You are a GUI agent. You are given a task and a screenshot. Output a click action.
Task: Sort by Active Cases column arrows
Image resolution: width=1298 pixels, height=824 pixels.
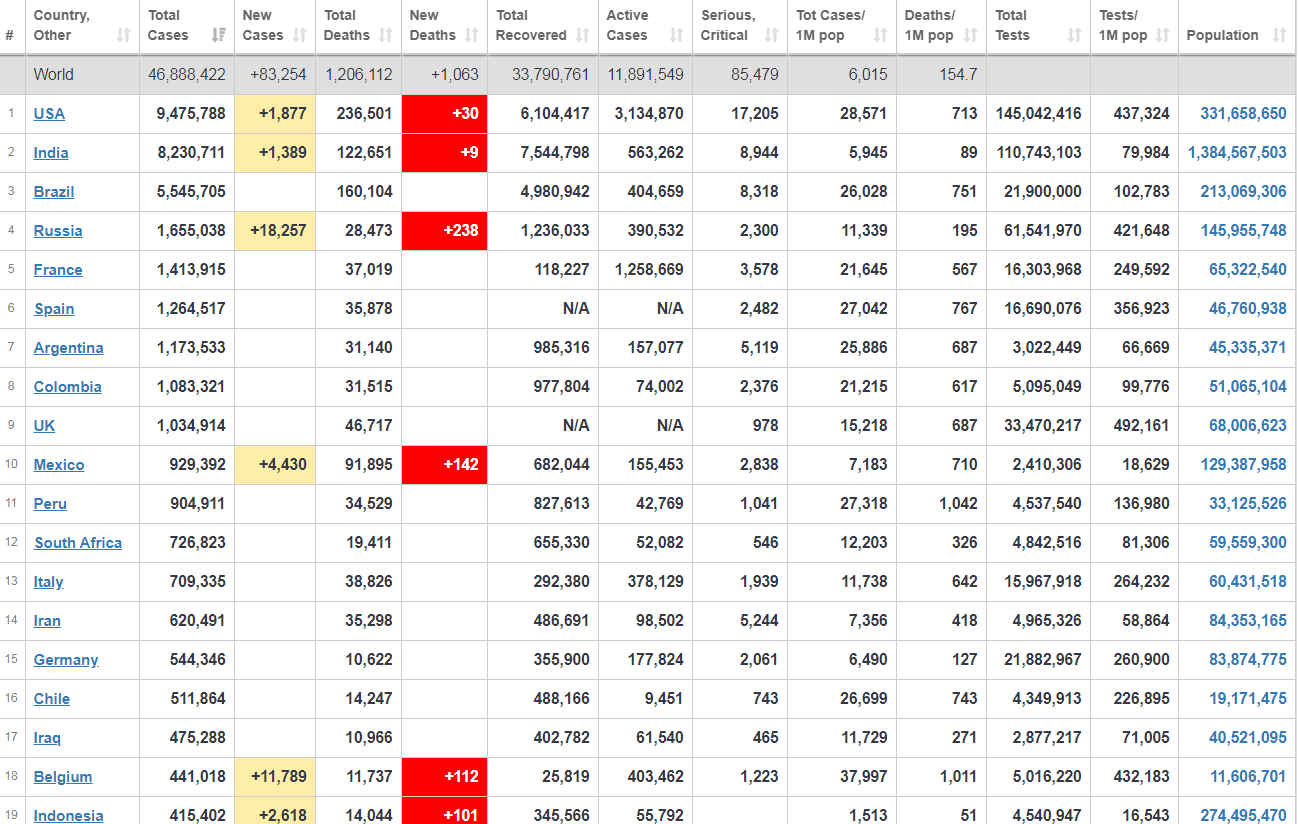[x=676, y=35]
